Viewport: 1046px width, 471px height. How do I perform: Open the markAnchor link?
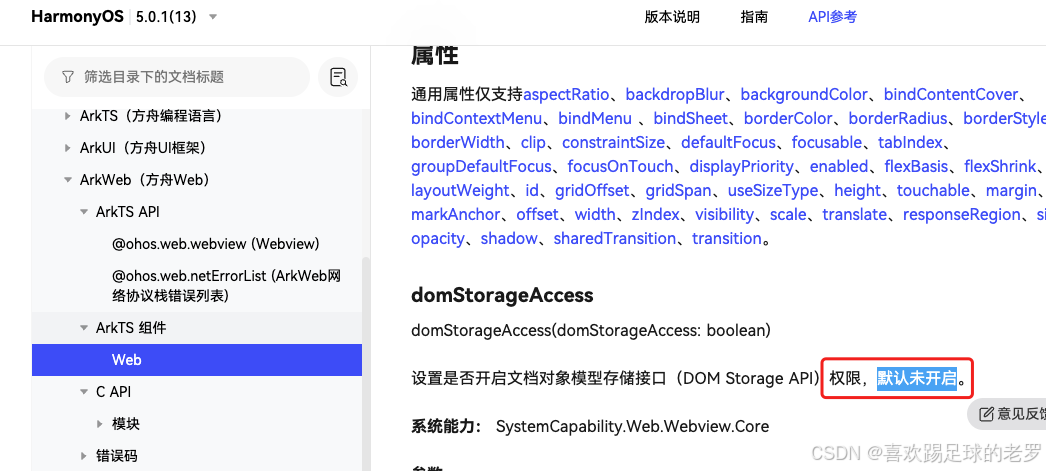coord(456,214)
